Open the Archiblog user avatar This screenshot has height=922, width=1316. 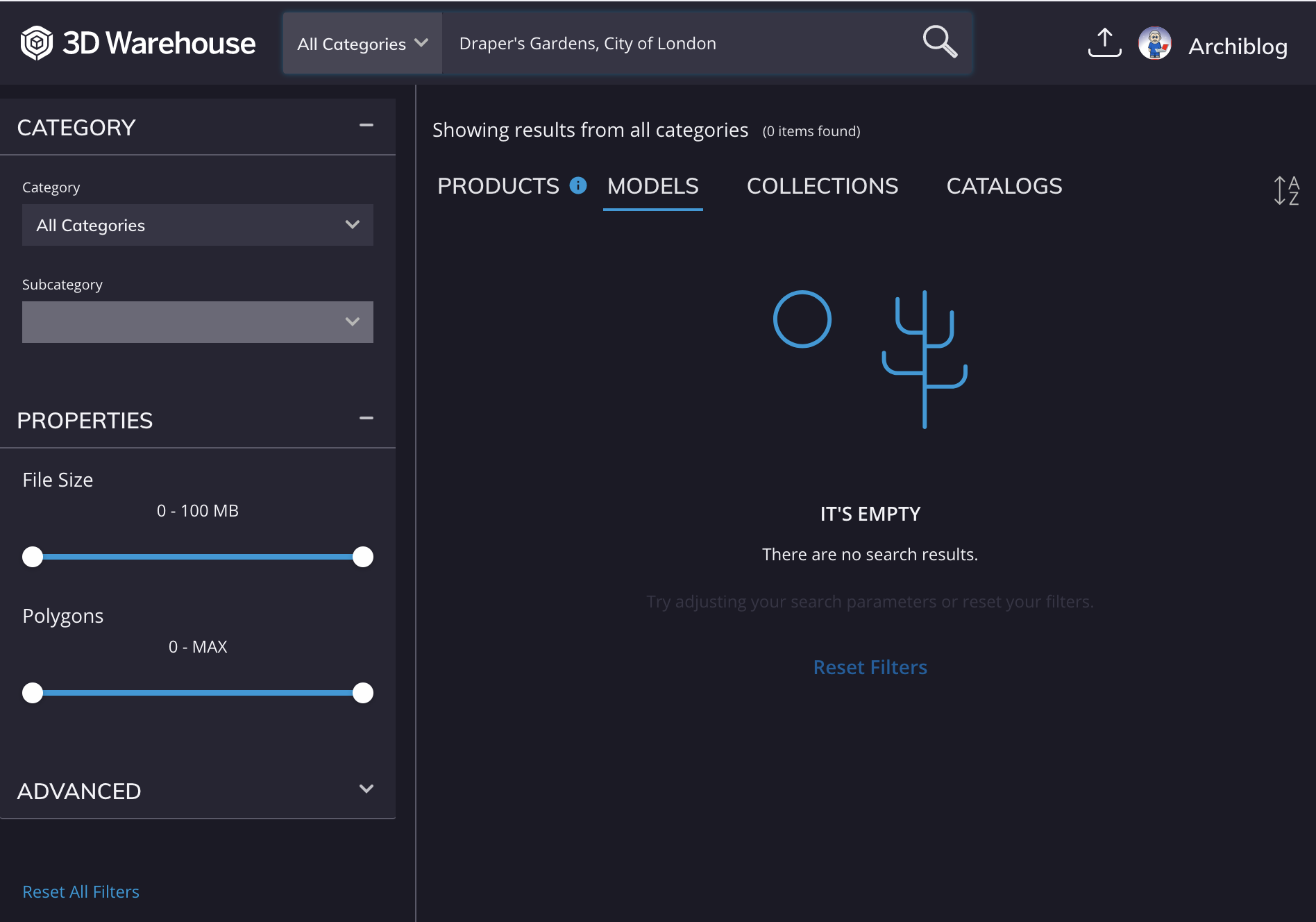1155,43
